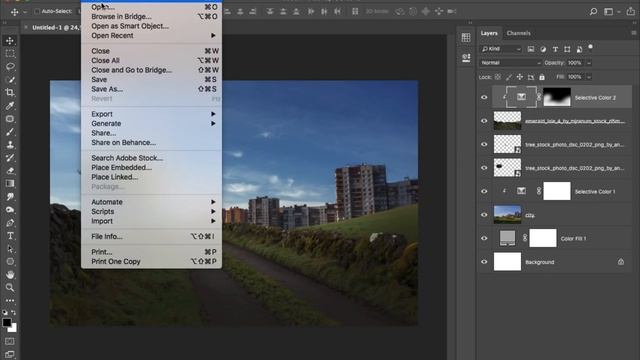Image resolution: width=640 pixels, height=360 pixels.
Task: Click the share icon at top right
Action: click(631, 11)
